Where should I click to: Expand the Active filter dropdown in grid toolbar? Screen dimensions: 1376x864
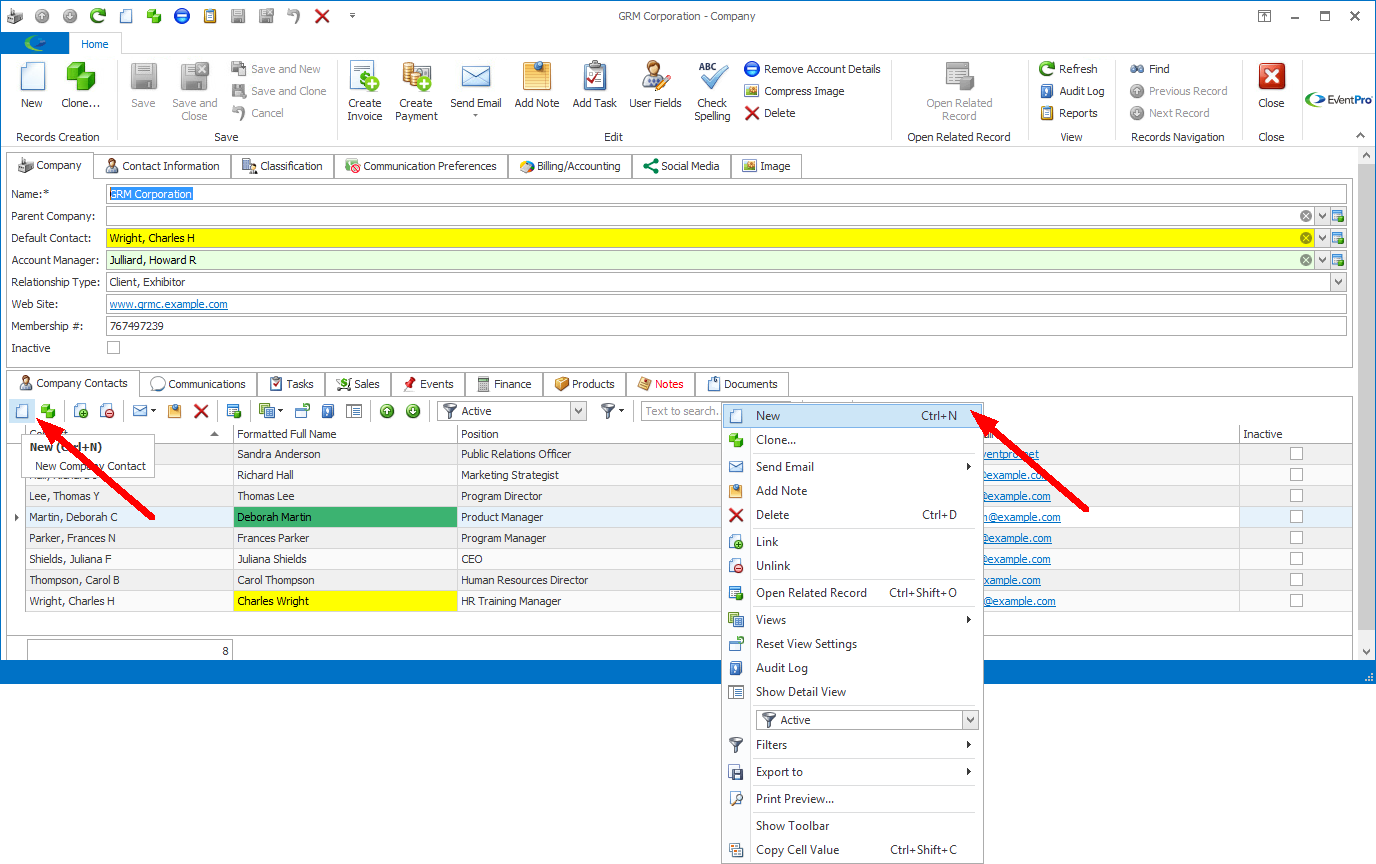pos(578,411)
